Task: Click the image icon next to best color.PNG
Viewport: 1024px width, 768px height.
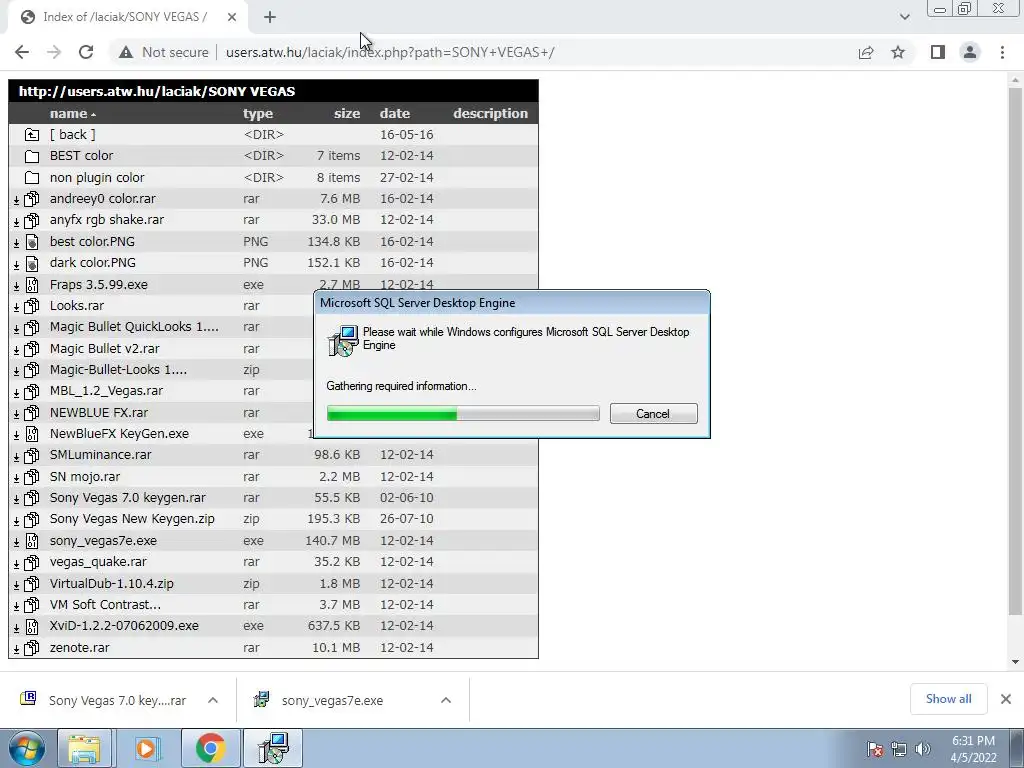Action: pyautogui.click(x=31, y=242)
